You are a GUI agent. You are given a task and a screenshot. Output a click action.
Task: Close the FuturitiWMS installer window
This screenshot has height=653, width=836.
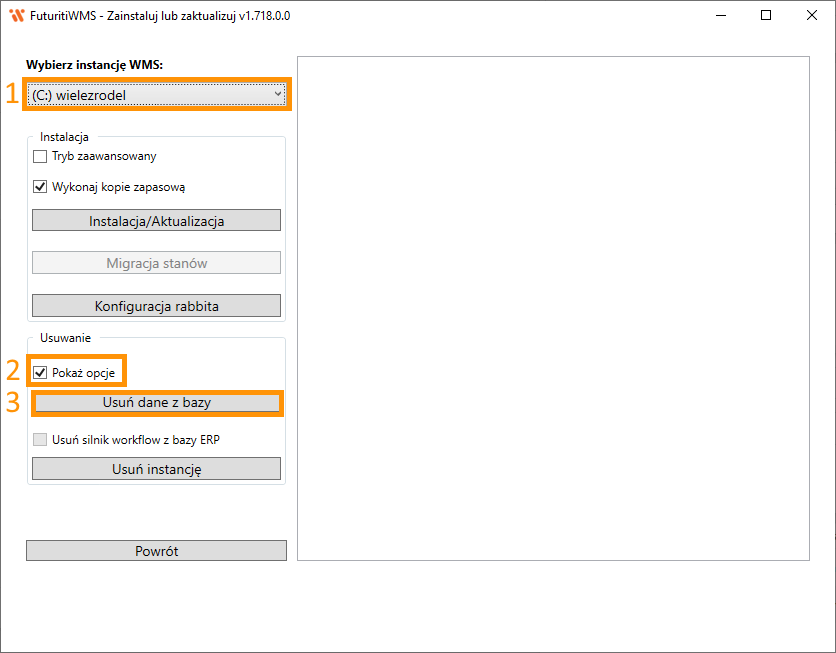coord(811,16)
